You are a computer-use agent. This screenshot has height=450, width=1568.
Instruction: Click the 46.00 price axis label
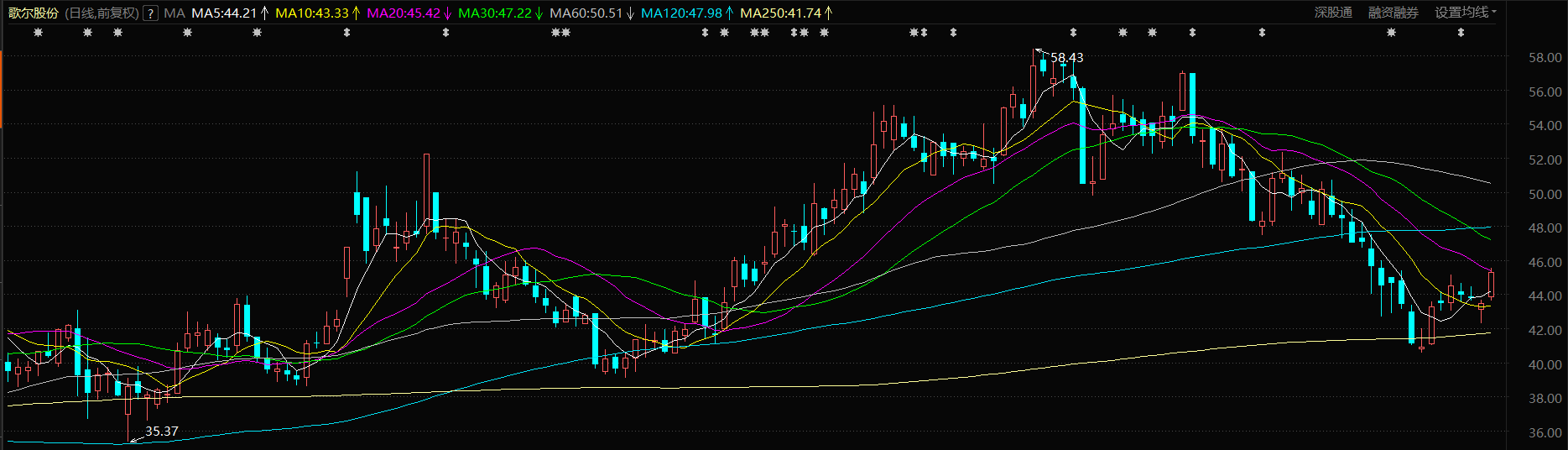1545,262
